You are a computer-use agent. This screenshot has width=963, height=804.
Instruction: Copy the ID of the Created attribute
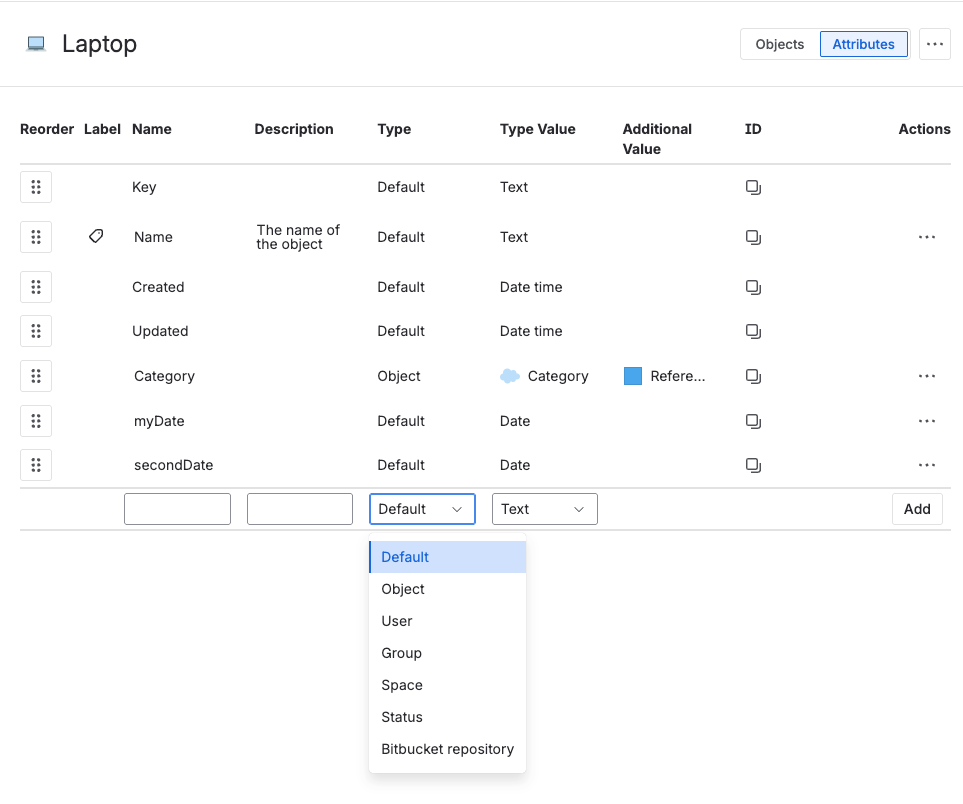(753, 287)
